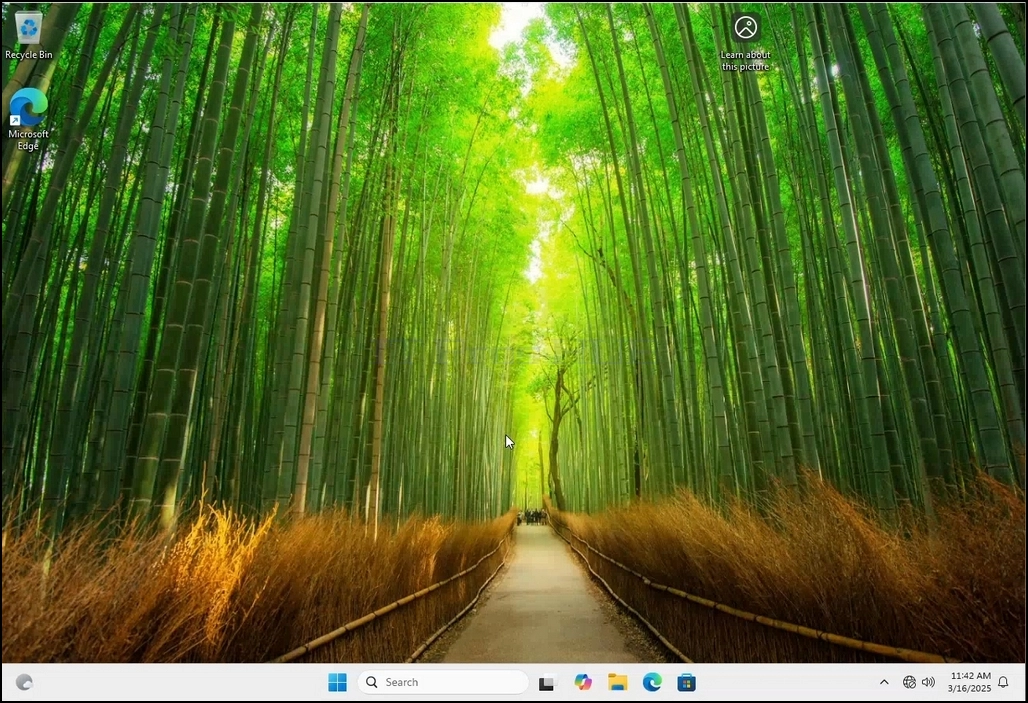The width and height of the screenshot is (1028, 703).
Task: Open the network status tray icon
Action: 909,682
